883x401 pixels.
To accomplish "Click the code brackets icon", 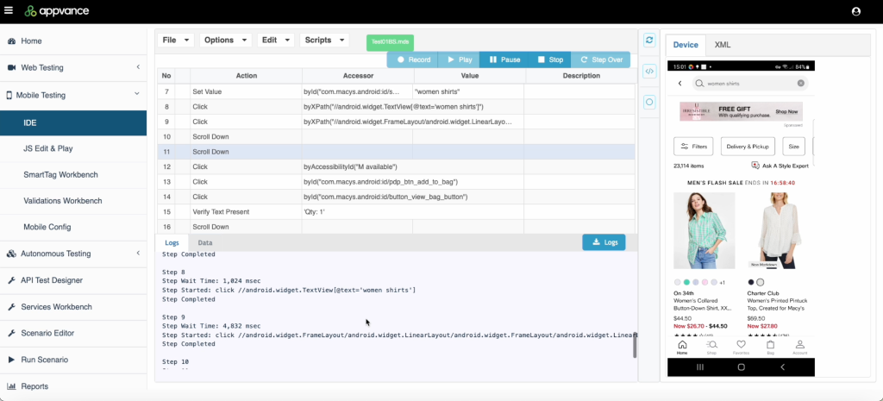I will 649,71.
